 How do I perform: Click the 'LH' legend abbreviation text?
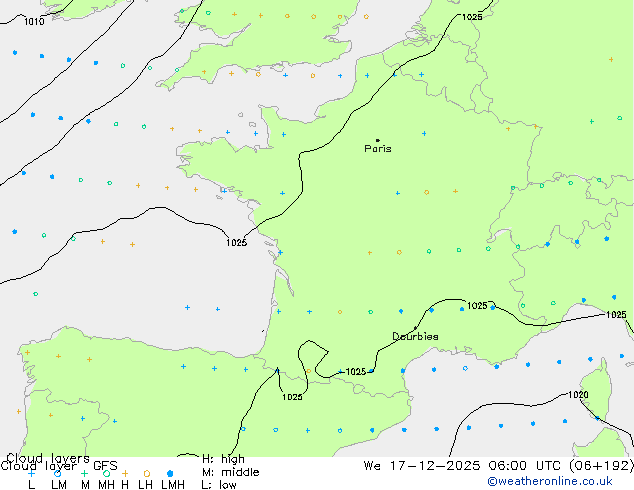click(x=145, y=485)
